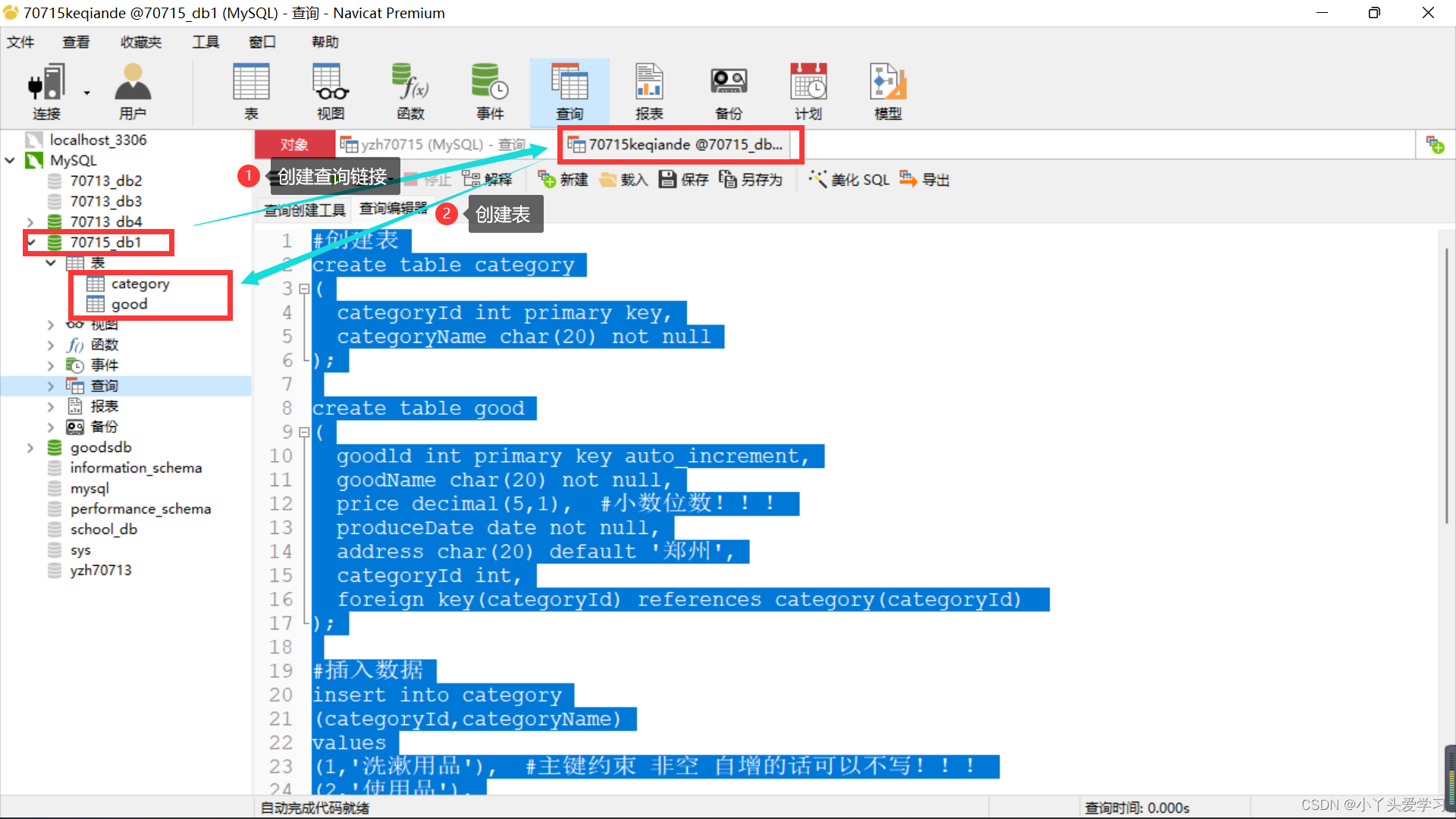1456x819 pixels.
Task: Click Beautify SQL (美化 SQL)
Action: pos(849,180)
